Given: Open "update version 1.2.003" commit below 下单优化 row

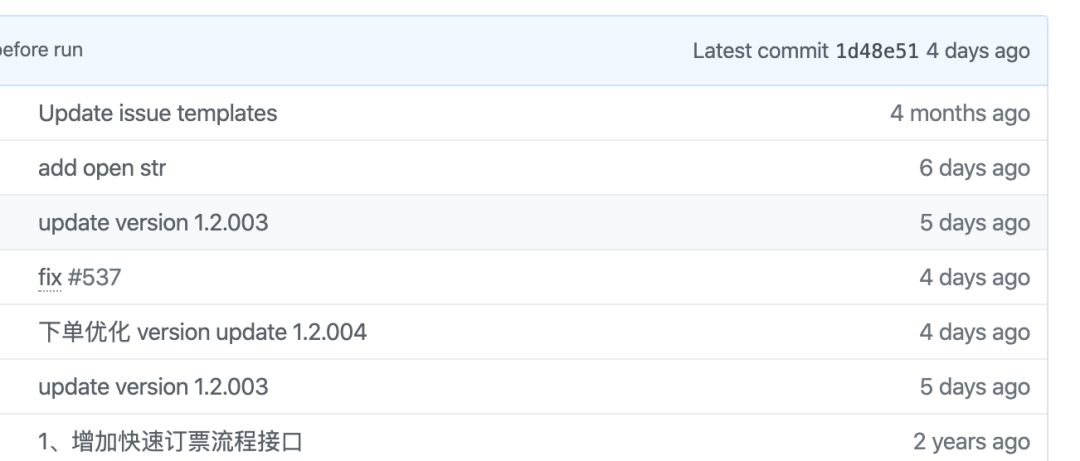Looking at the screenshot, I should 153,386.
